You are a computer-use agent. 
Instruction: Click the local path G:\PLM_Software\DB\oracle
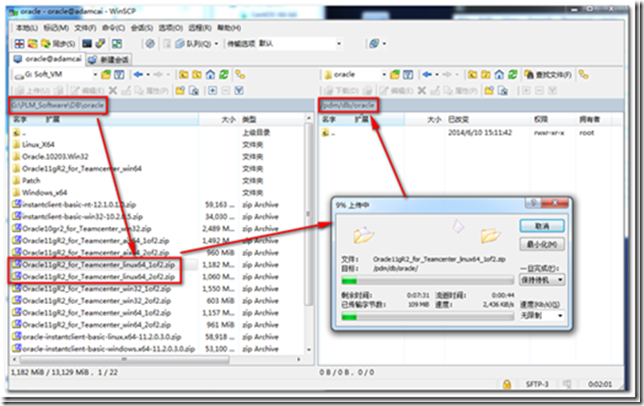(x=58, y=106)
